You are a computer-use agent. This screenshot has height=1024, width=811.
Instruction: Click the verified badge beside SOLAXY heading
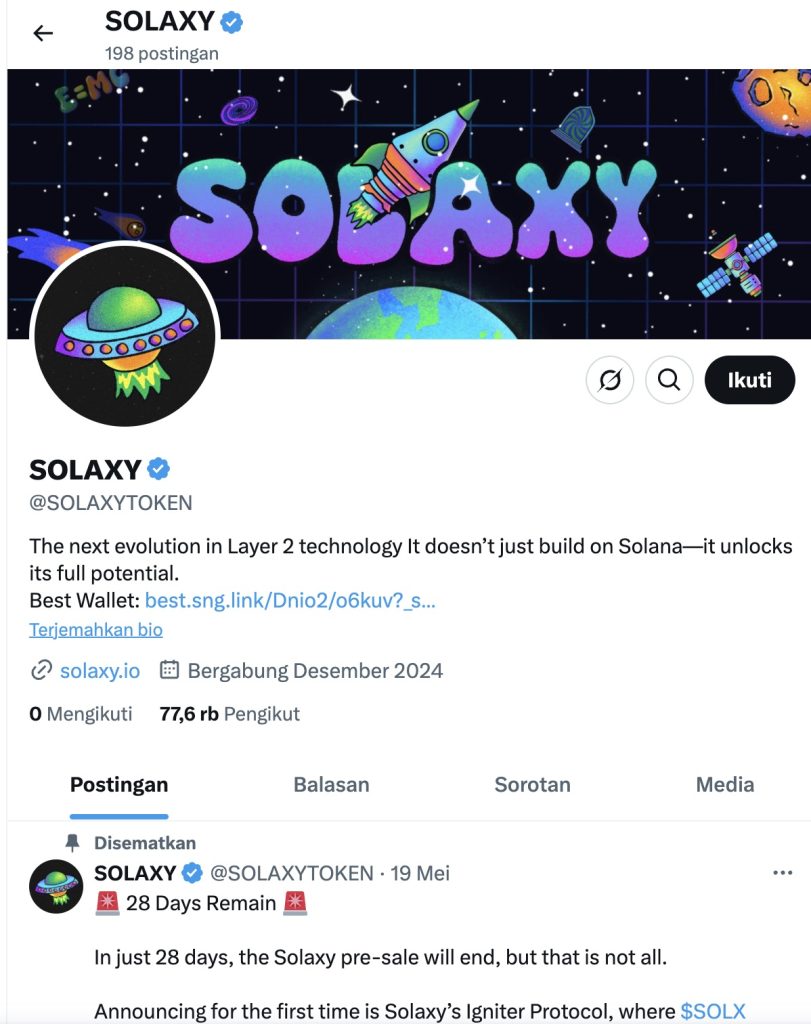157,466
